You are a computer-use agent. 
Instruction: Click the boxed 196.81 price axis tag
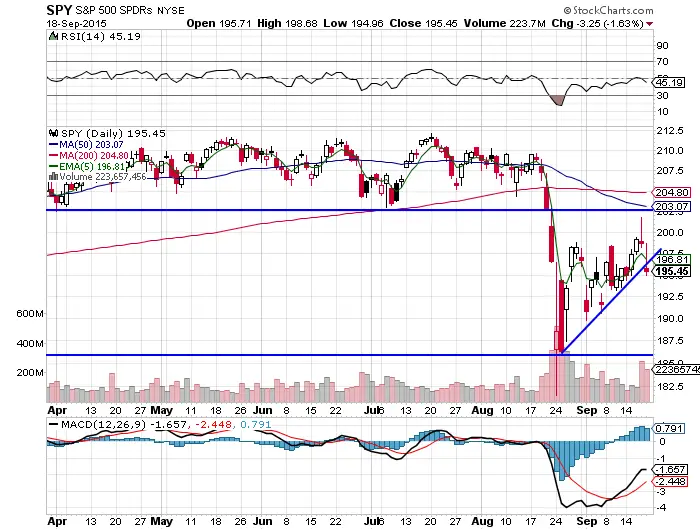(x=672, y=259)
